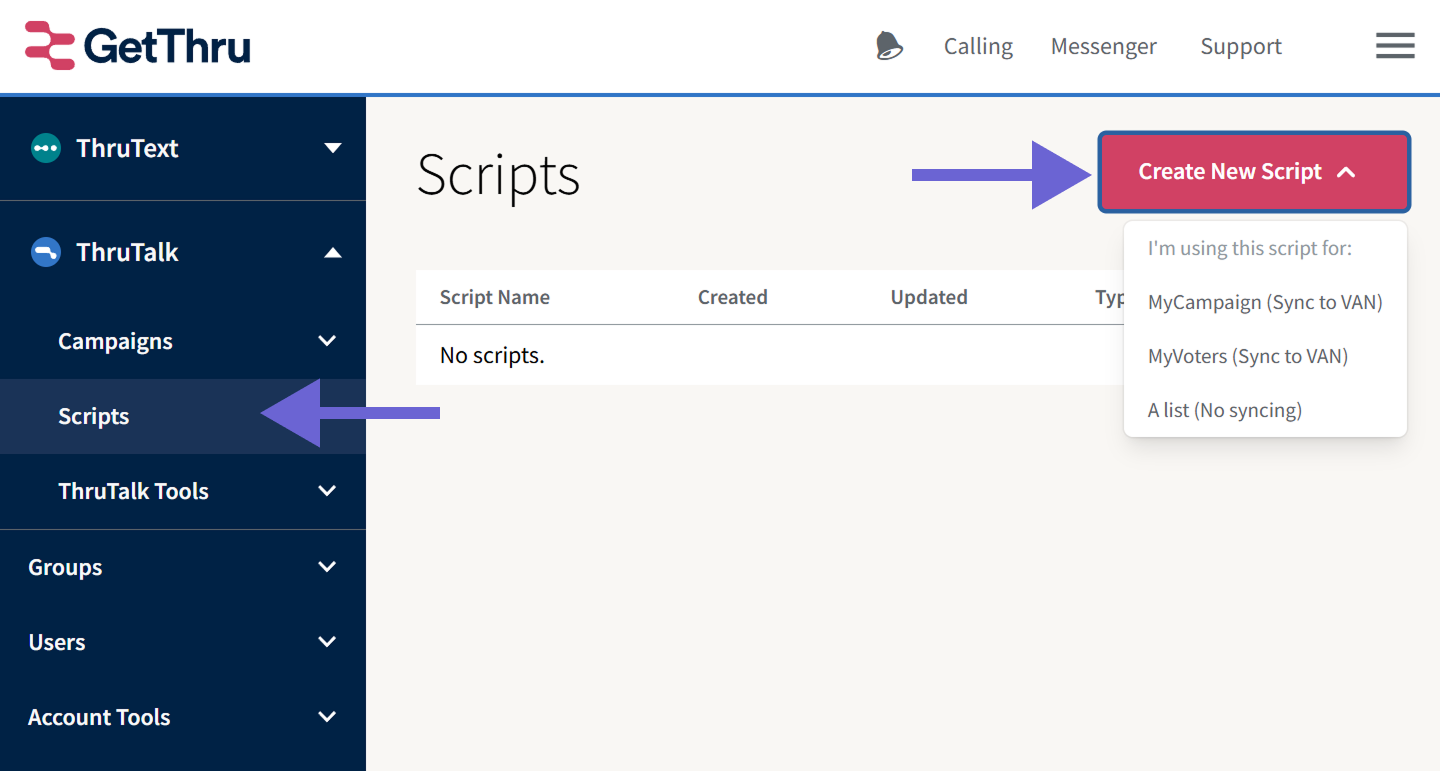Expand the Users chevron

[x=327, y=642]
